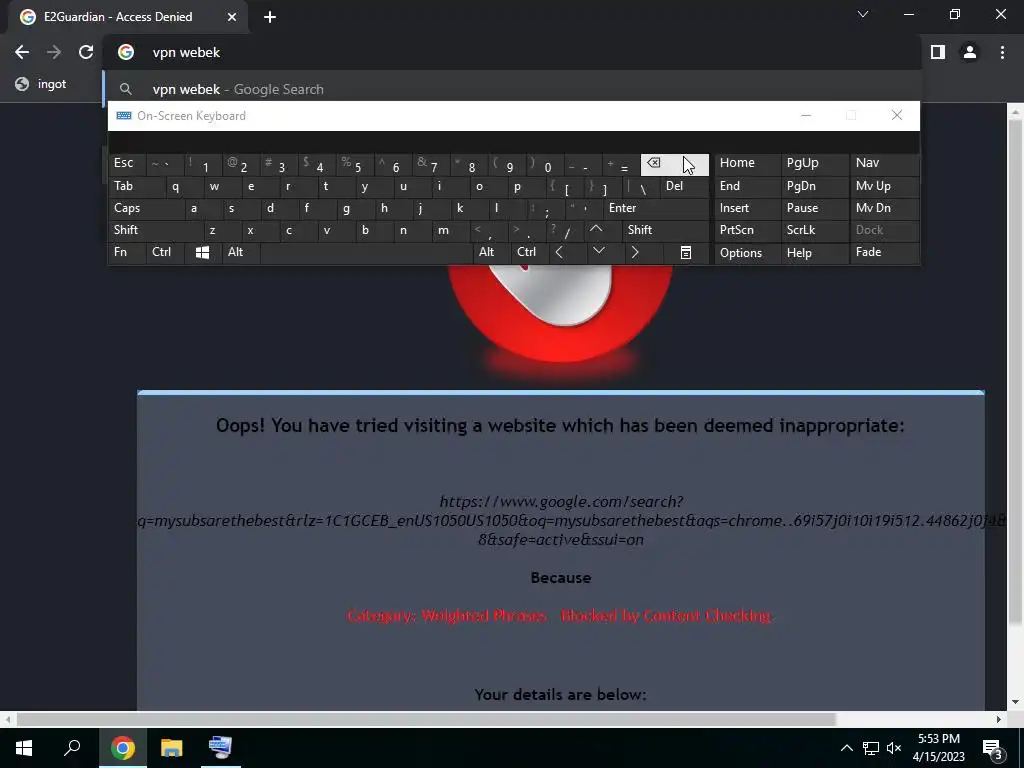Open keyboard Options
This screenshot has width=1024, height=768.
(x=746, y=253)
